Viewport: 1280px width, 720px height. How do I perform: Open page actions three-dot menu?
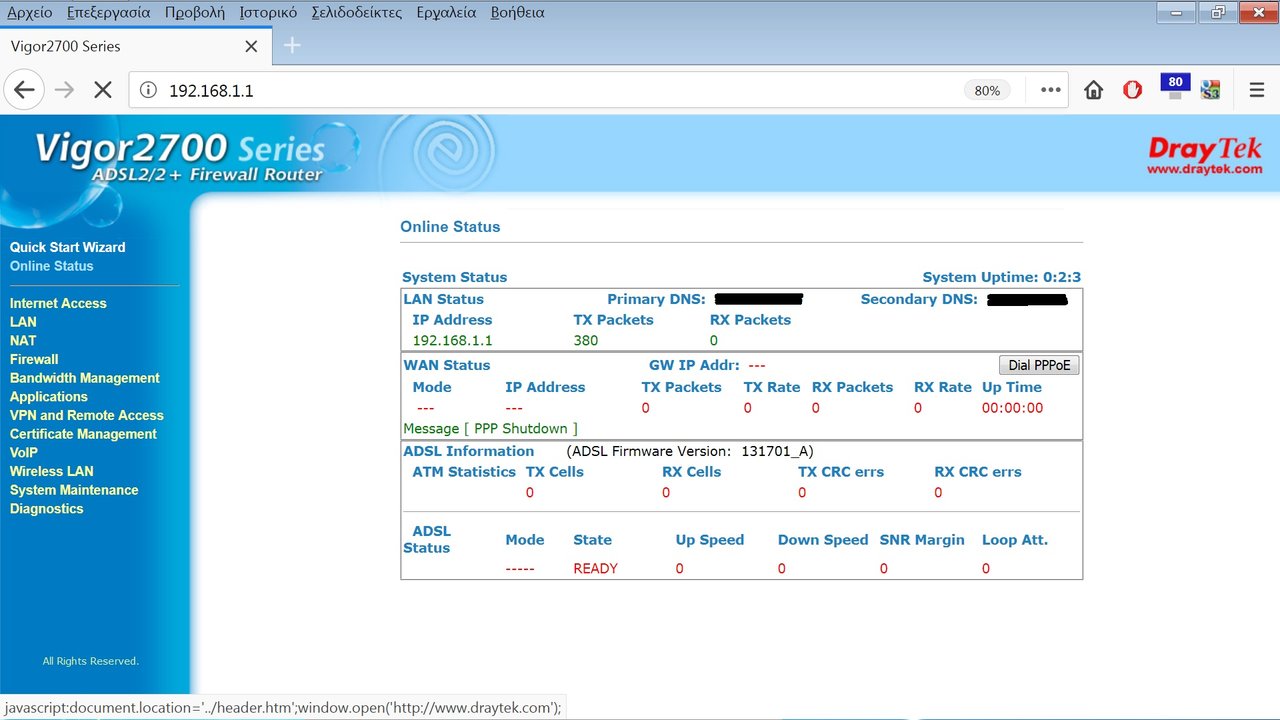(1050, 90)
